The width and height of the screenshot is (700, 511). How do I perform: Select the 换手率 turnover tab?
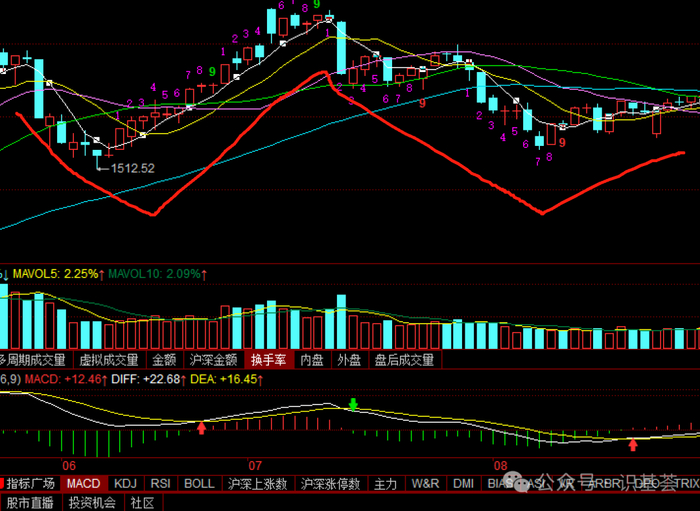pyautogui.click(x=269, y=360)
